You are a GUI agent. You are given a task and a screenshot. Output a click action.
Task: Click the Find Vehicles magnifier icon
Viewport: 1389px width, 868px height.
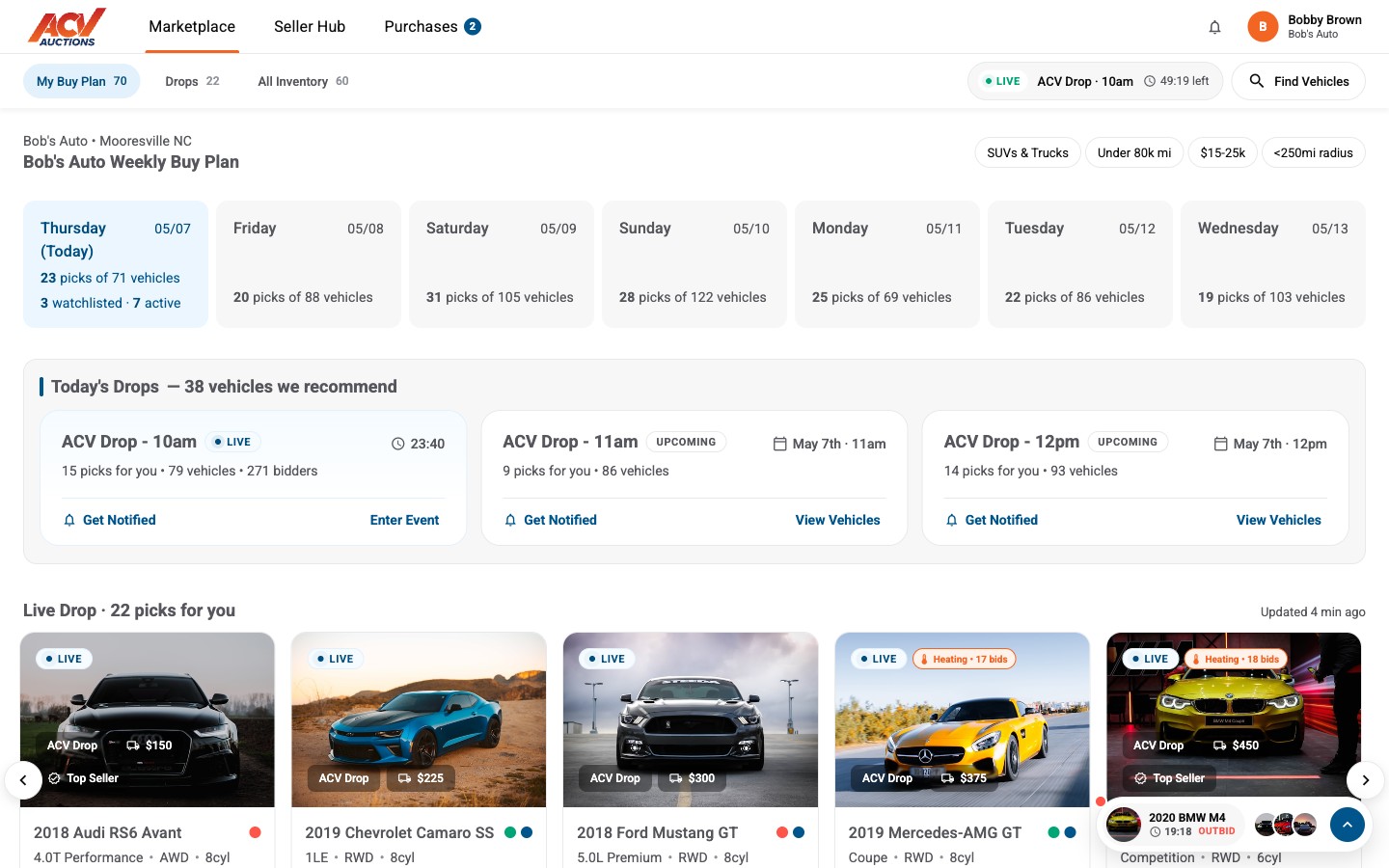[x=1257, y=81]
